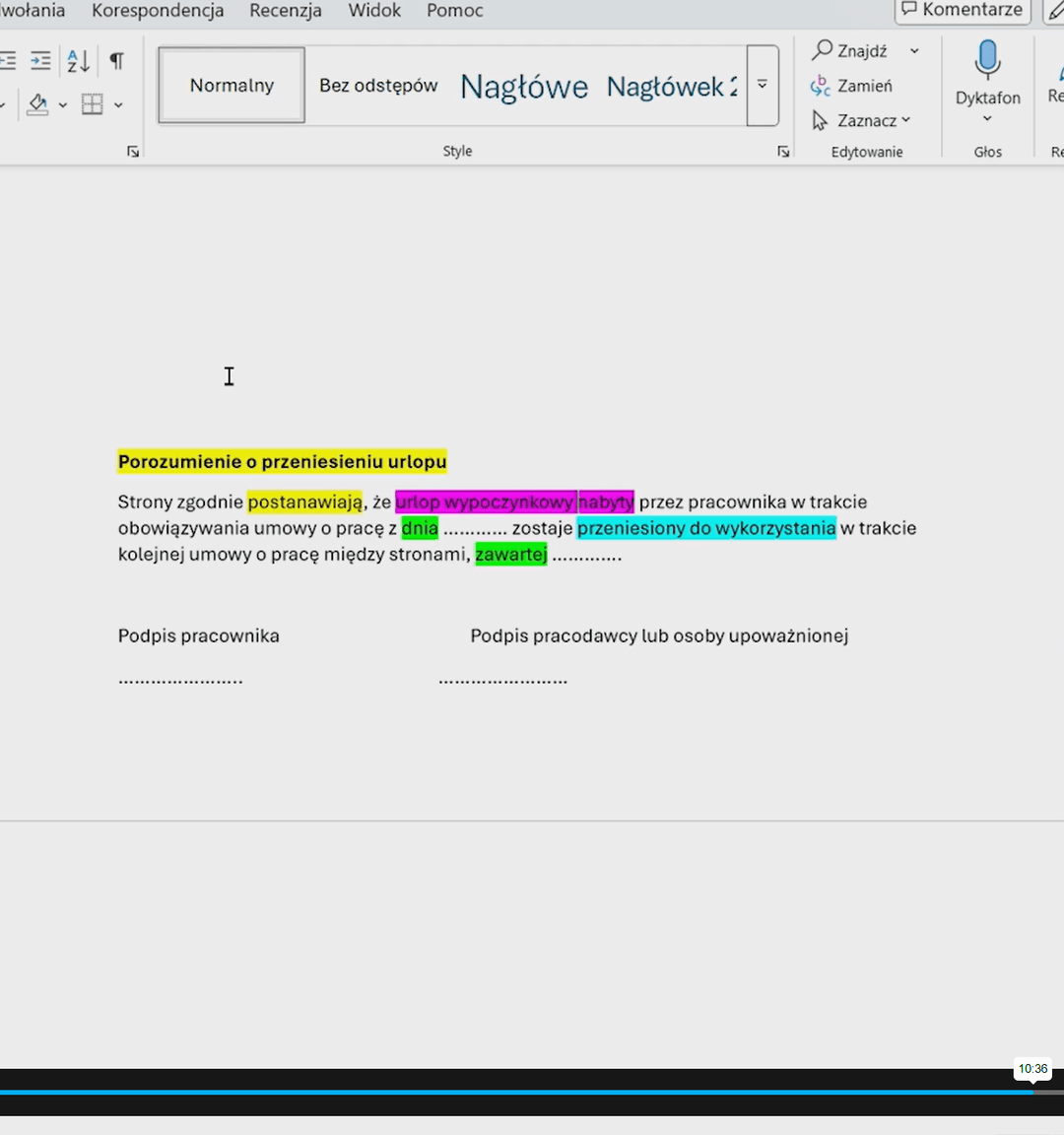The height and width of the screenshot is (1135, 1064).
Task: Open the borders dropdown arrow
Action: coord(118,104)
